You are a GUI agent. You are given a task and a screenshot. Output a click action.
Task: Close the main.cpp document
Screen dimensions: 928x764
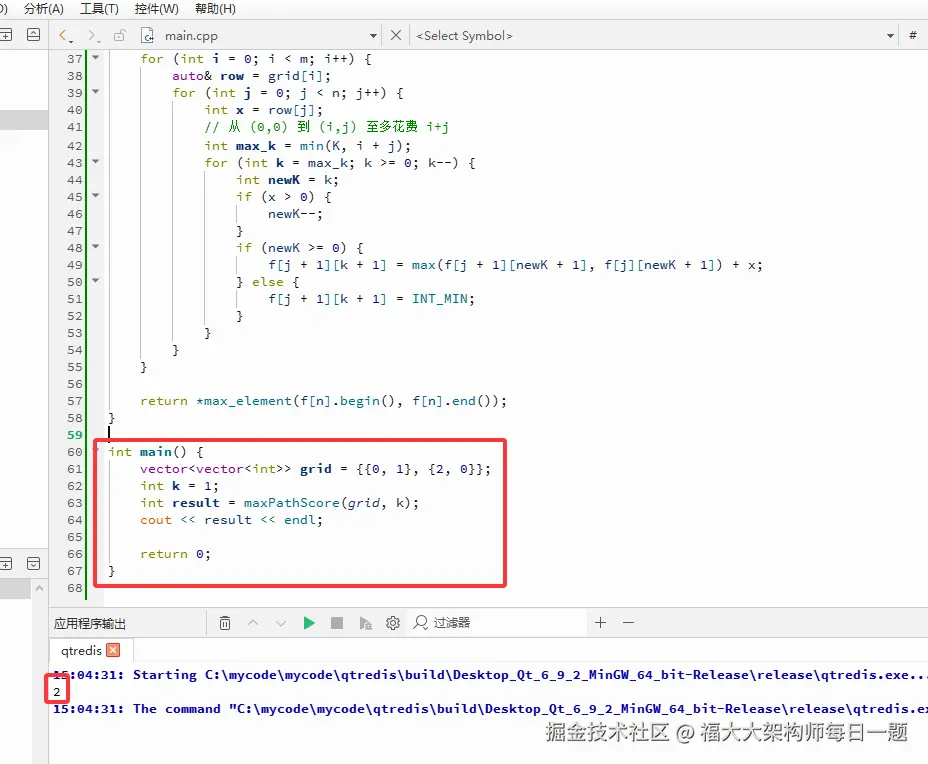396,36
